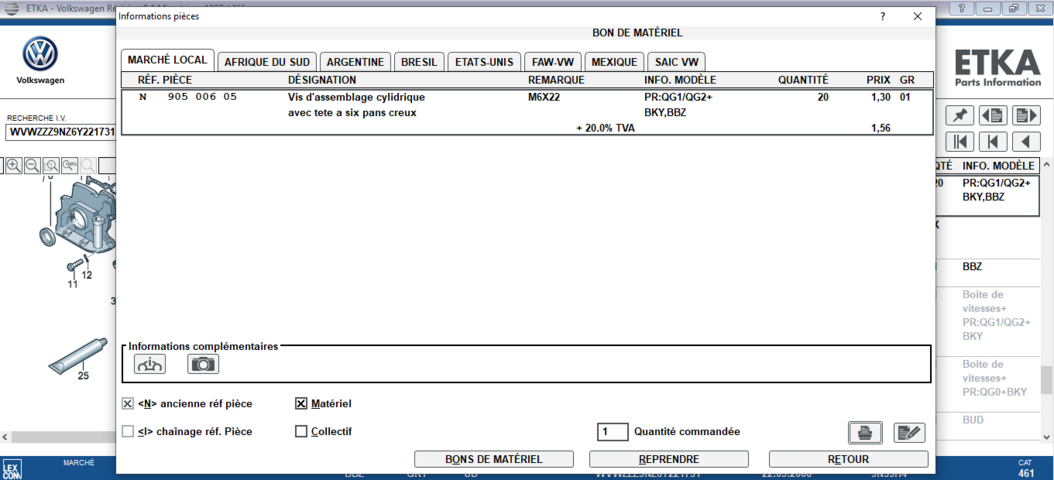This screenshot has height=480, width=1054.
Task: Open dialog help question mark
Action: 883,17
